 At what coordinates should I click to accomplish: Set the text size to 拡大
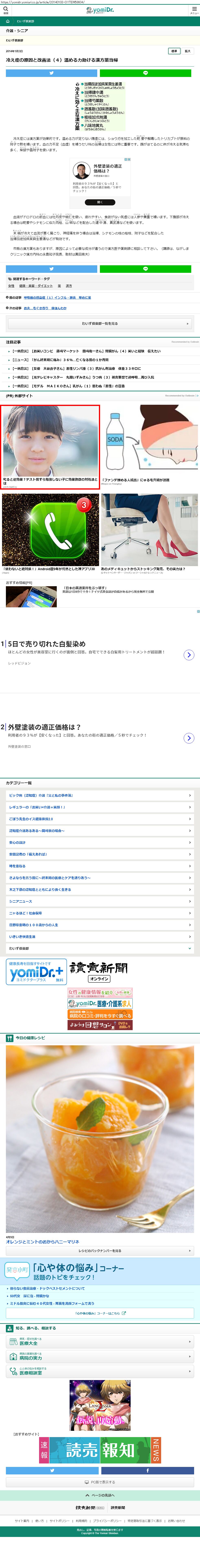[187, 51]
